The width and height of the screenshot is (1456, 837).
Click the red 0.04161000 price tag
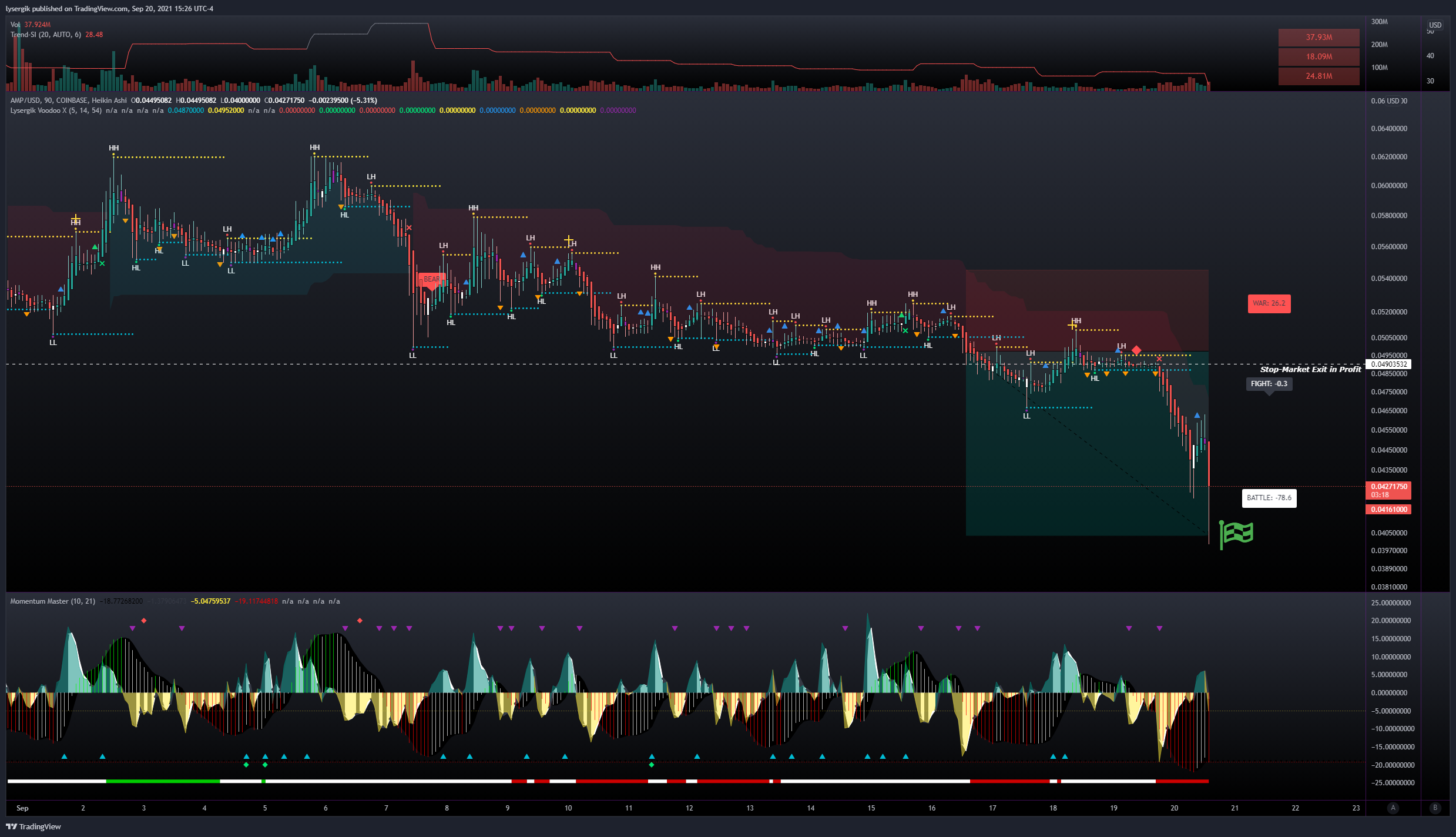pos(1389,510)
